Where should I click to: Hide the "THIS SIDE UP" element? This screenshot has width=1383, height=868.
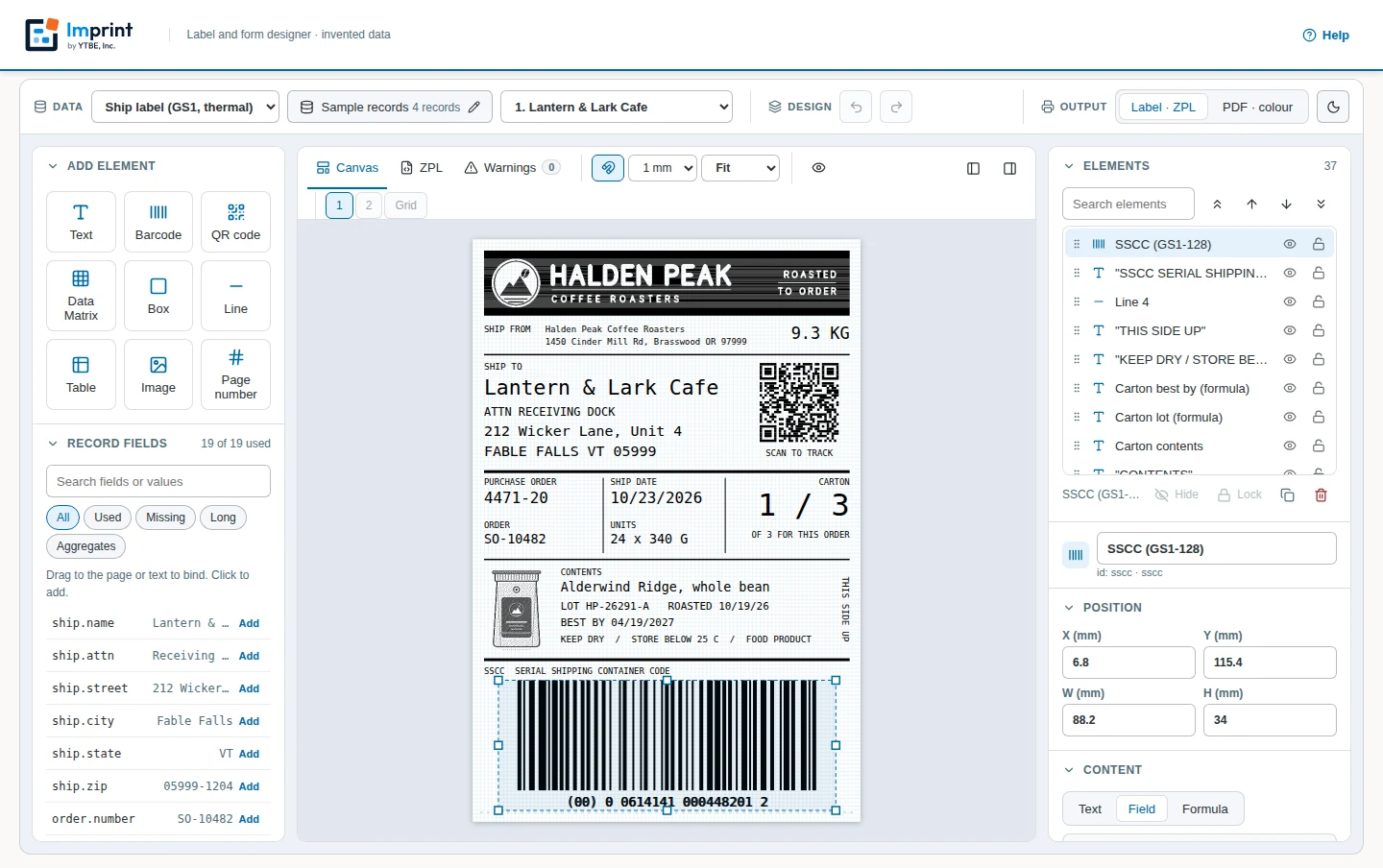click(x=1290, y=330)
